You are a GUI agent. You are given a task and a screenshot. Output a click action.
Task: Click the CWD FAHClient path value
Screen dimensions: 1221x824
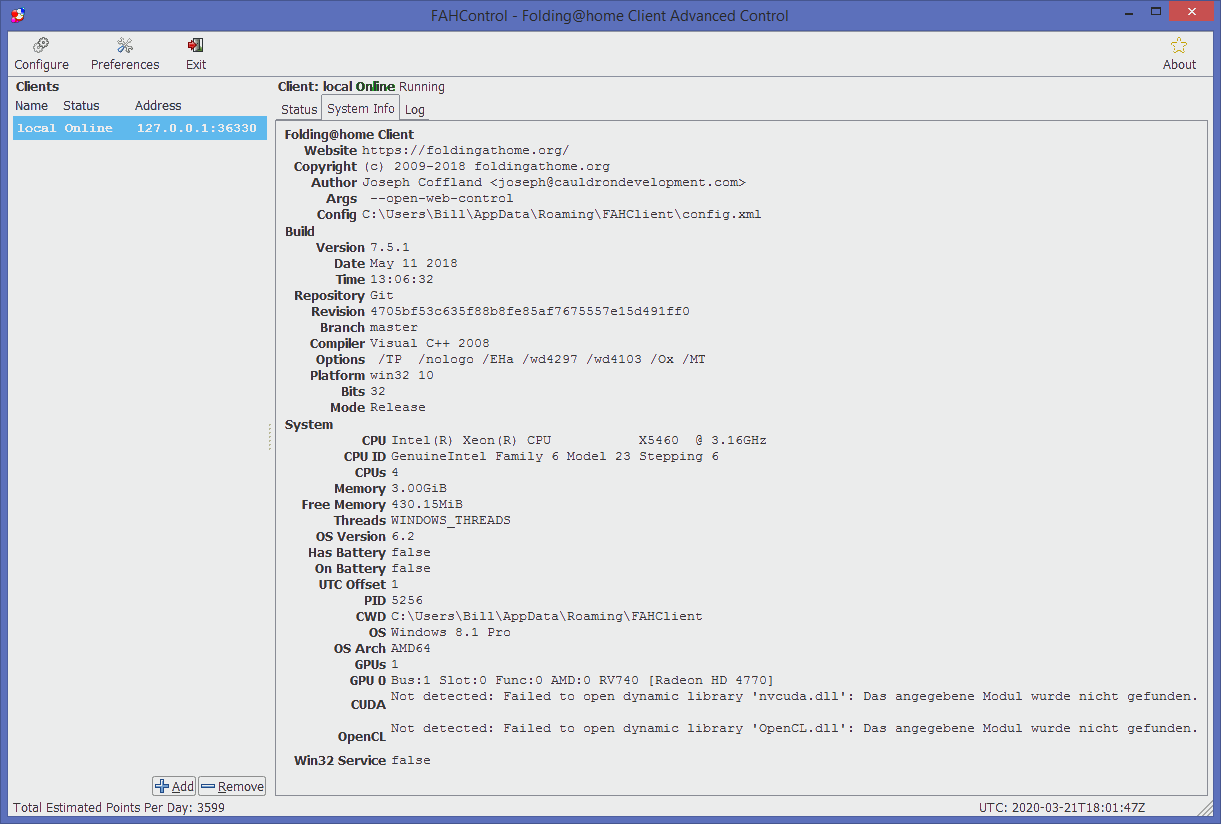pyautogui.click(x=547, y=616)
